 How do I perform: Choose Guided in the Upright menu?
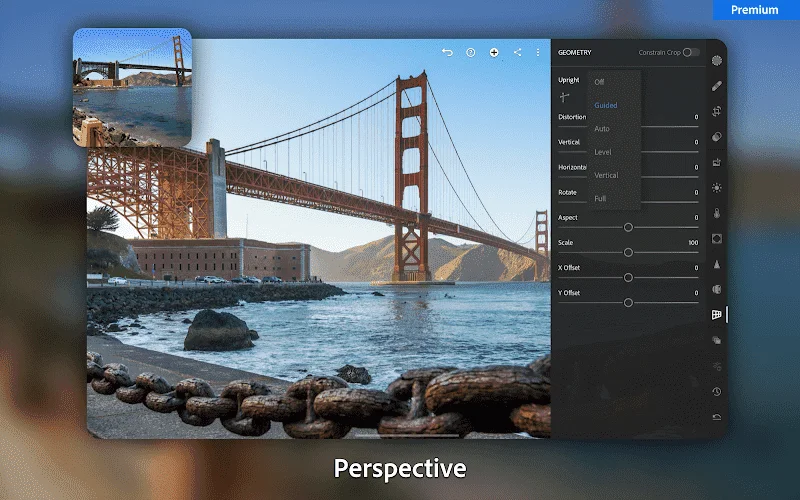coord(606,105)
